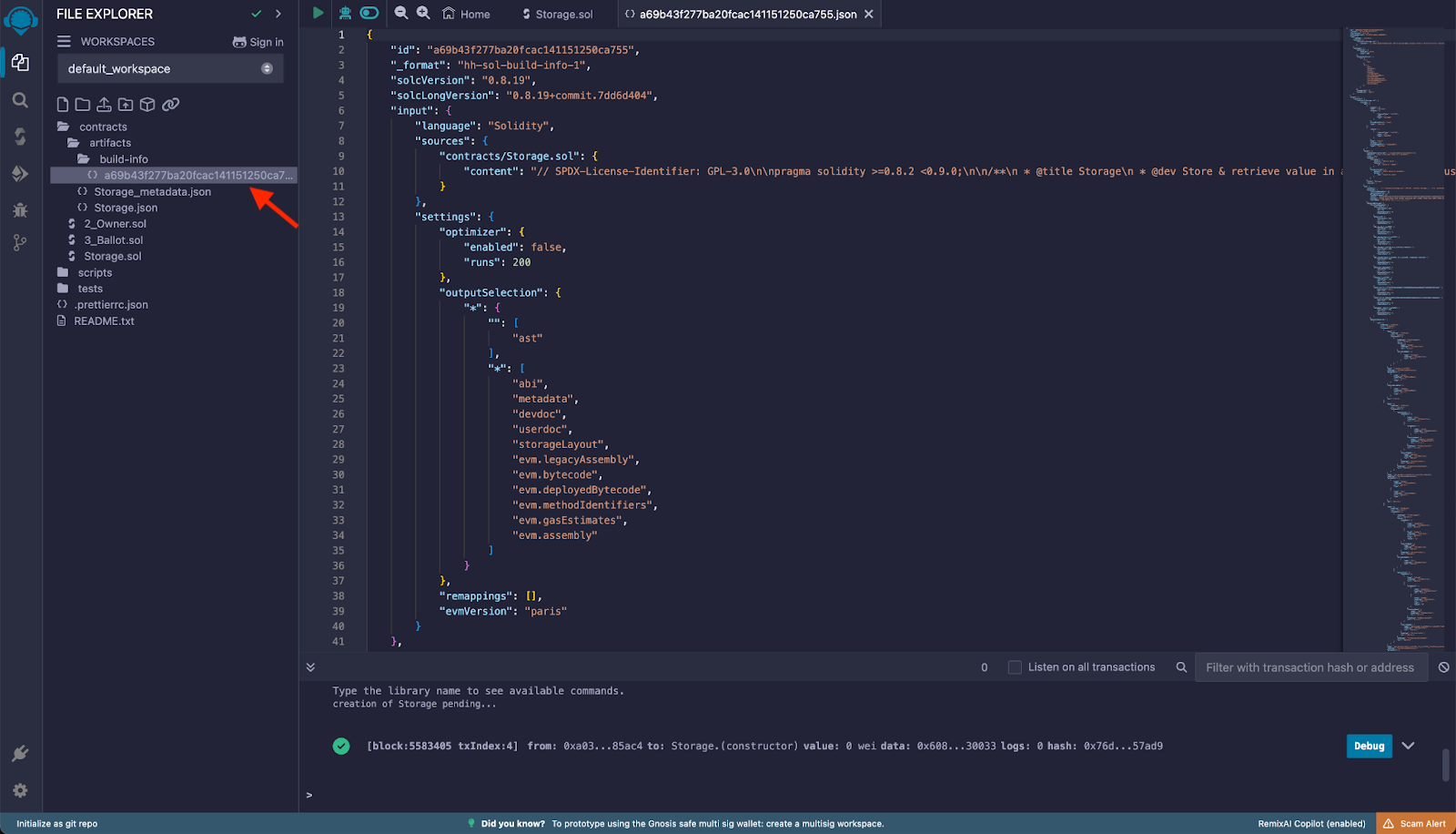The height and width of the screenshot is (834, 1456).
Task: Open the Solidity compiler plugin in sidebar
Action: click(x=20, y=137)
